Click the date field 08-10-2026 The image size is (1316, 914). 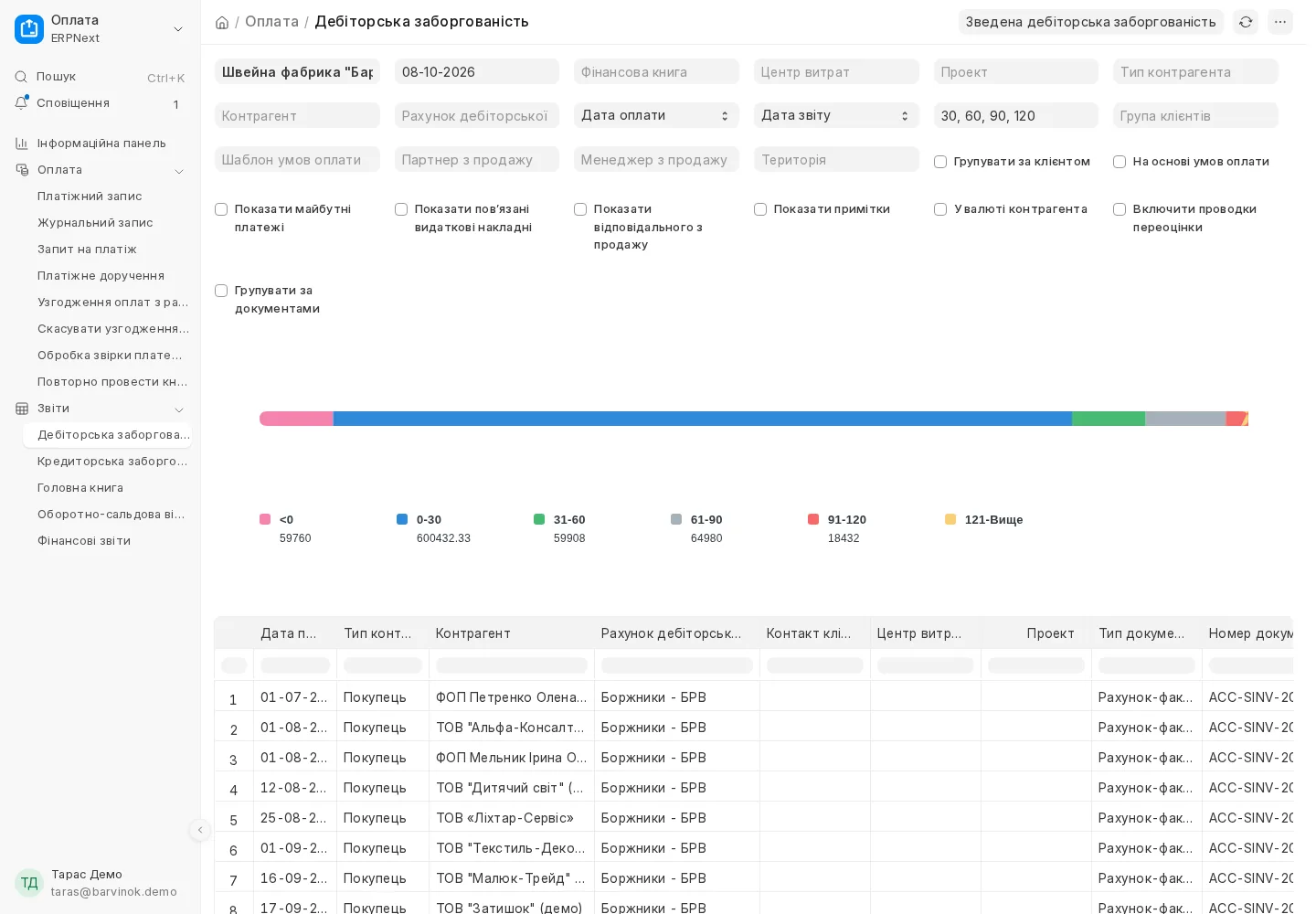point(477,71)
